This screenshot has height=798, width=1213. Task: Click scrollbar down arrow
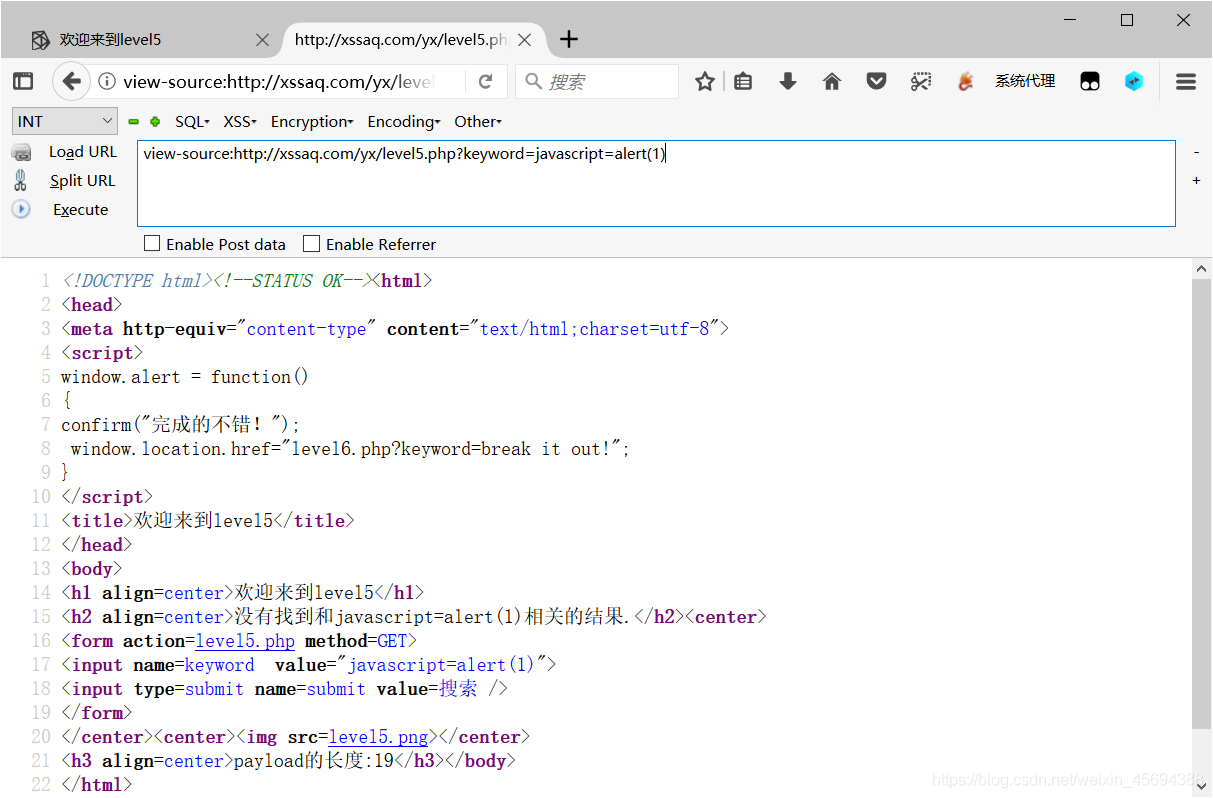1201,787
